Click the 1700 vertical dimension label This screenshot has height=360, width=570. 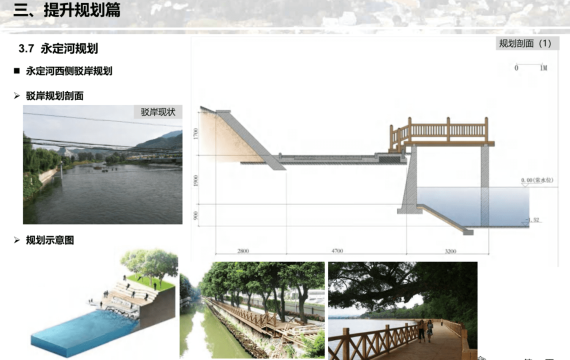pos(196,133)
